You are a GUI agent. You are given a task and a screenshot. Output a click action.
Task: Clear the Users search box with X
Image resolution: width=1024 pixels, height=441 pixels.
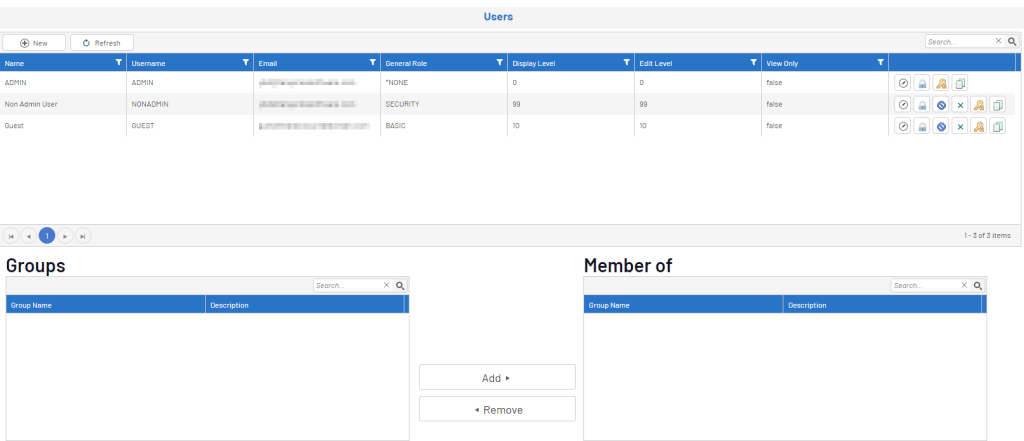[998, 41]
